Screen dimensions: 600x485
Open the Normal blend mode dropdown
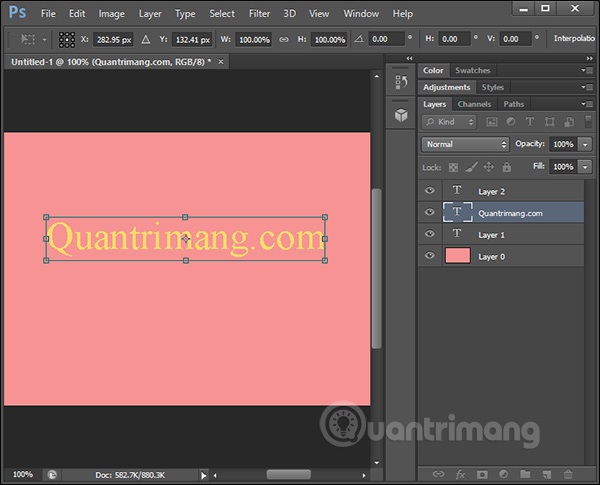pos(465,144)
